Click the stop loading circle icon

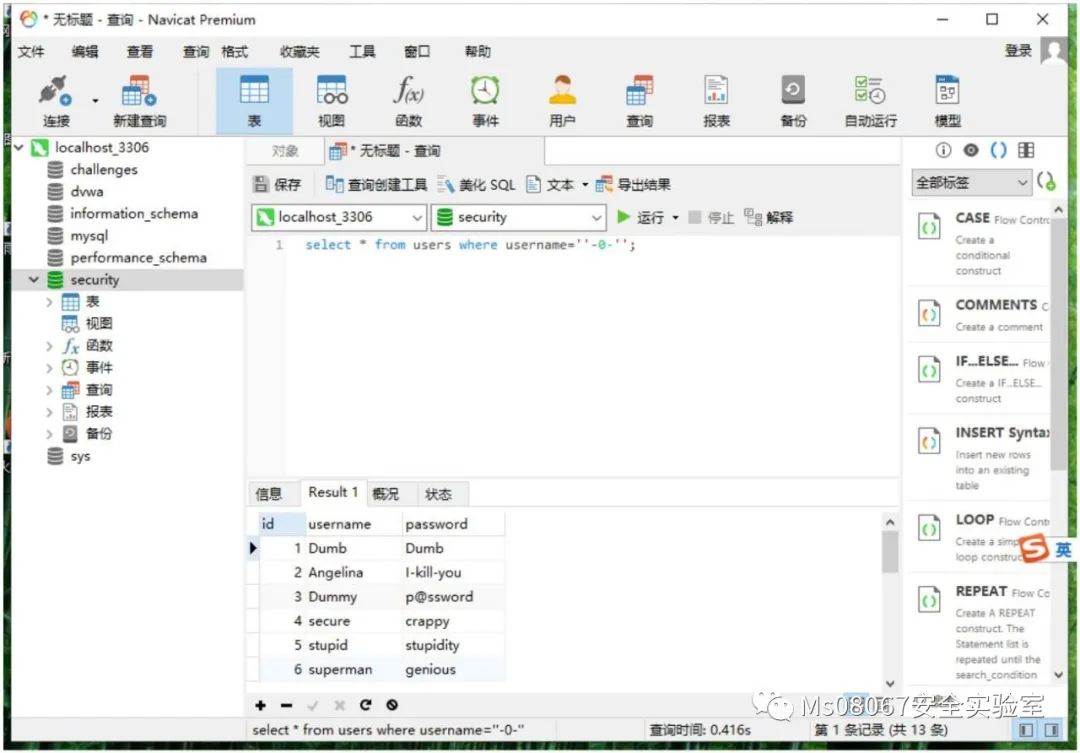[x=392, y=705]
